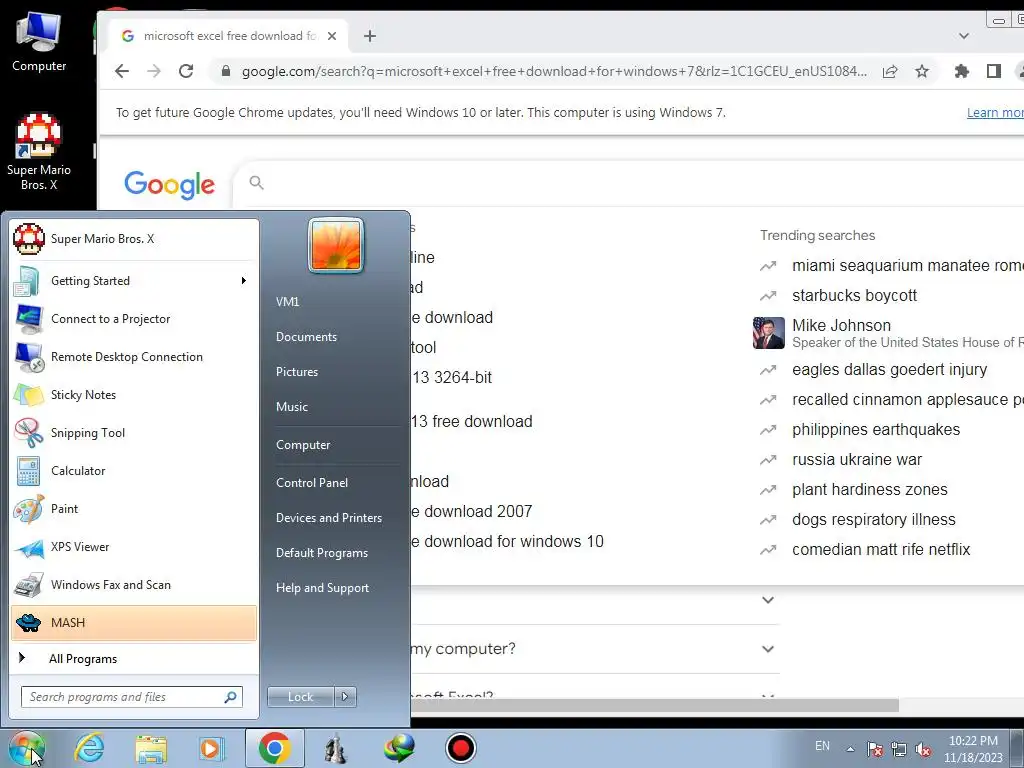Click the Computer desktop icon
Viewport: 1024px width, 768px height.
(x=39, y=42)
